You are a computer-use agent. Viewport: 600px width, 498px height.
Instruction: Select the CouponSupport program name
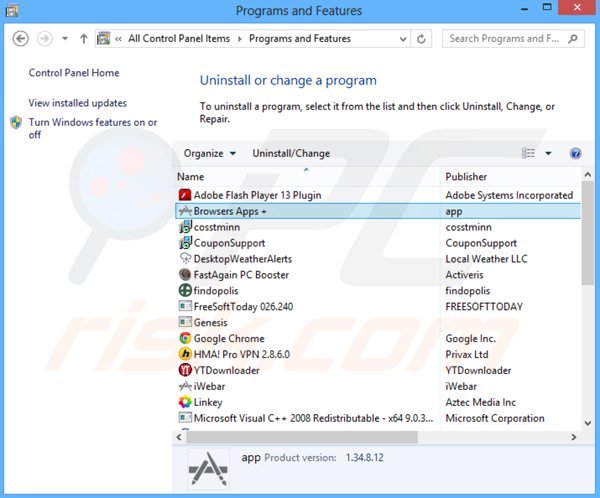[229, 243]
